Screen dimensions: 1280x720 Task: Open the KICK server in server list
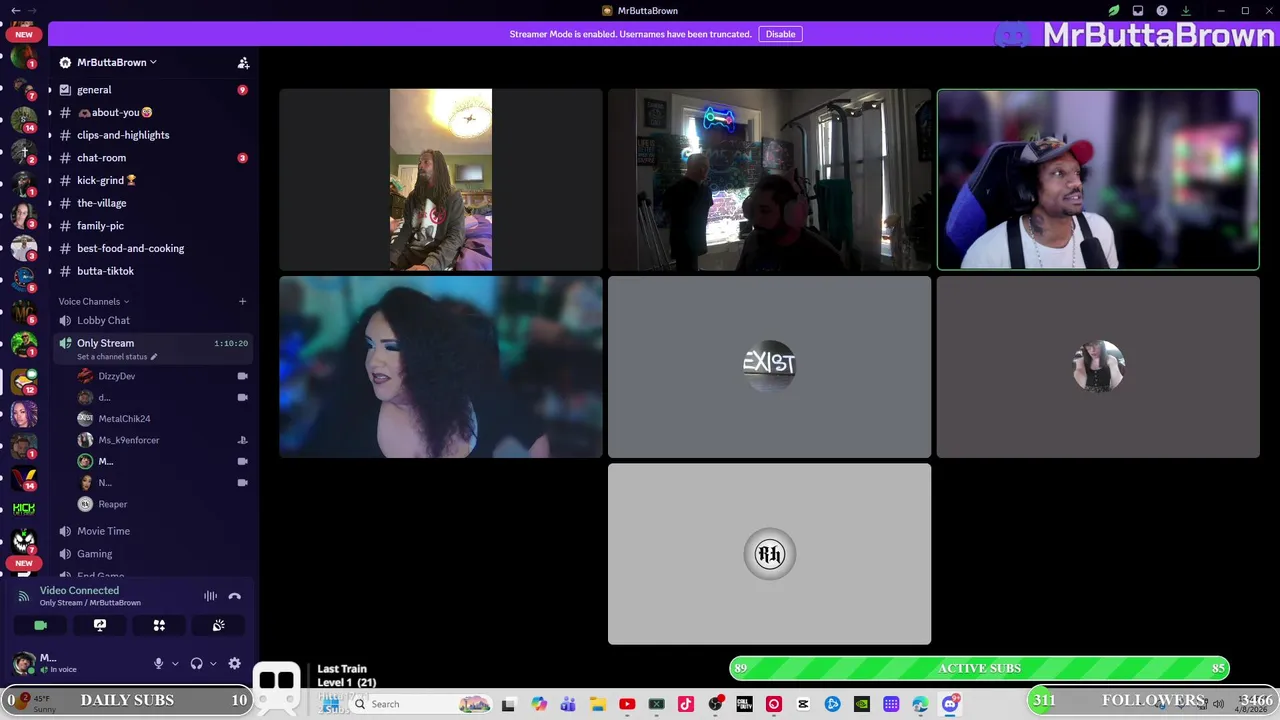coord(24,509)
